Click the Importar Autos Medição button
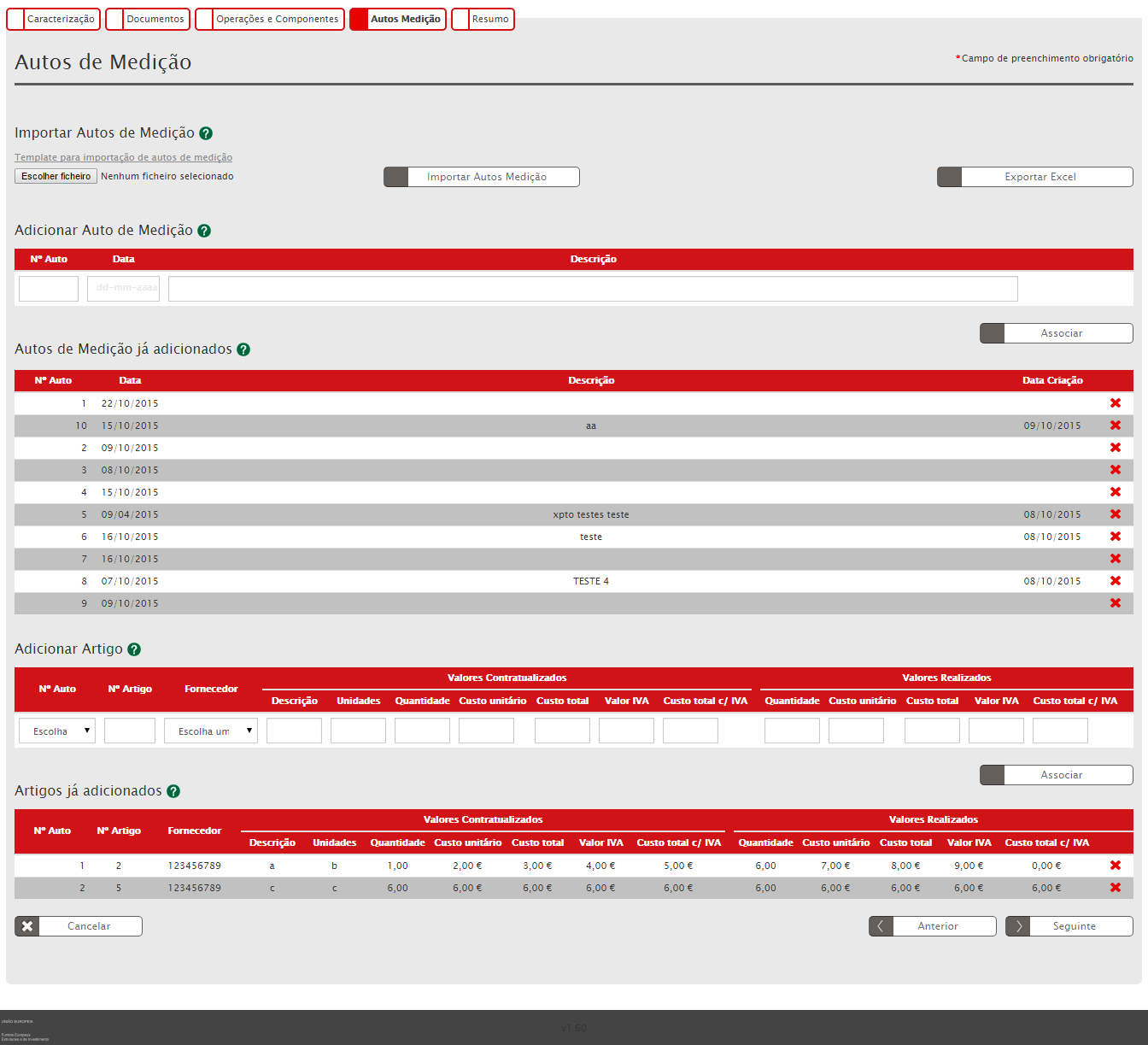The width and height of the screenshot is (1148, 1045). pos(482,177)
